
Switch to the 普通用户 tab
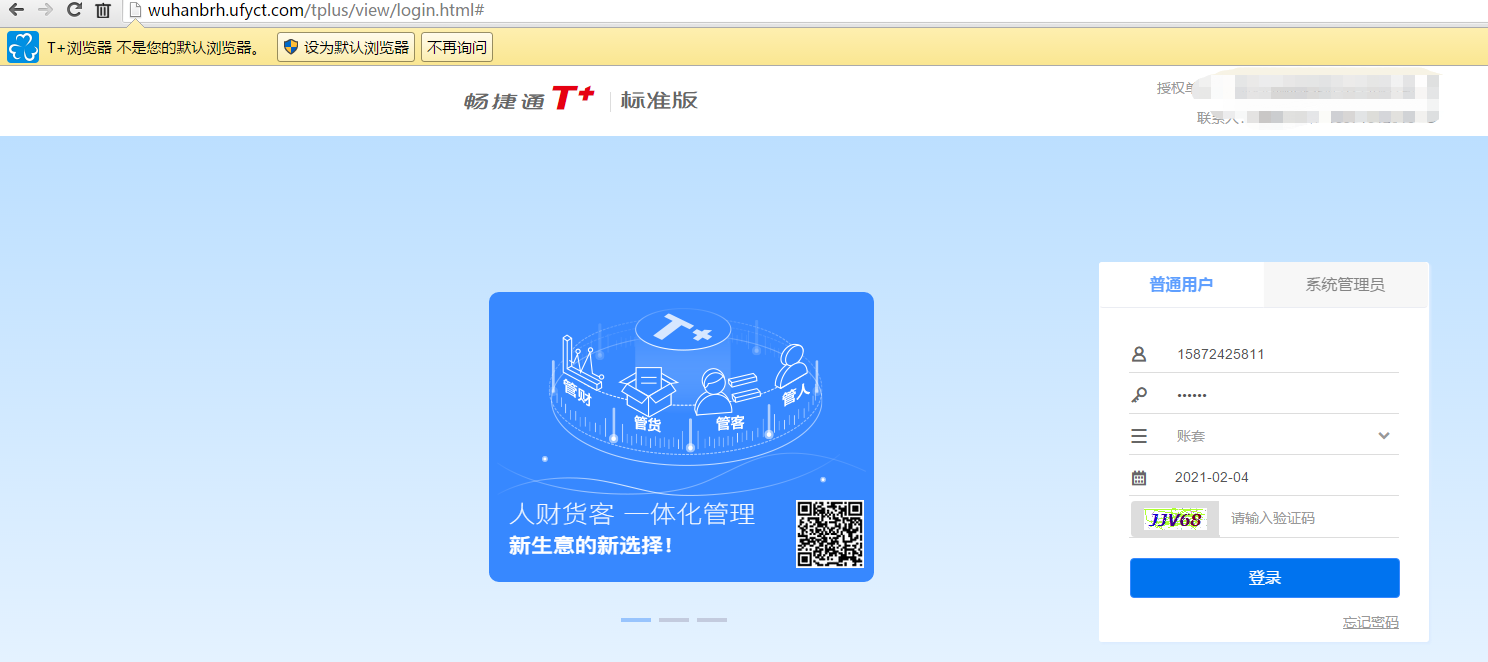1181,285
